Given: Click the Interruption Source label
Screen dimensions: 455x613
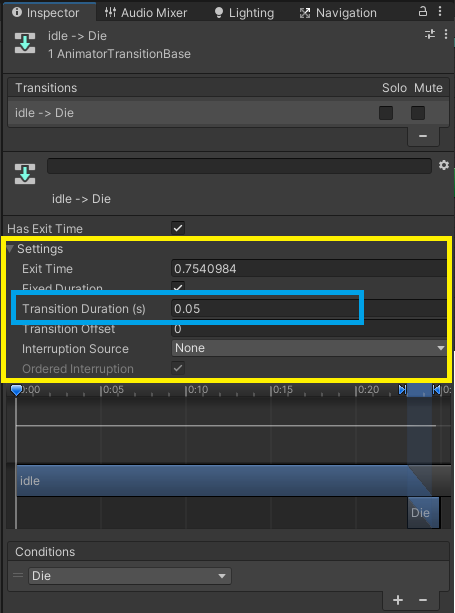Looking at the screenshot, I should tap(75, 349).
